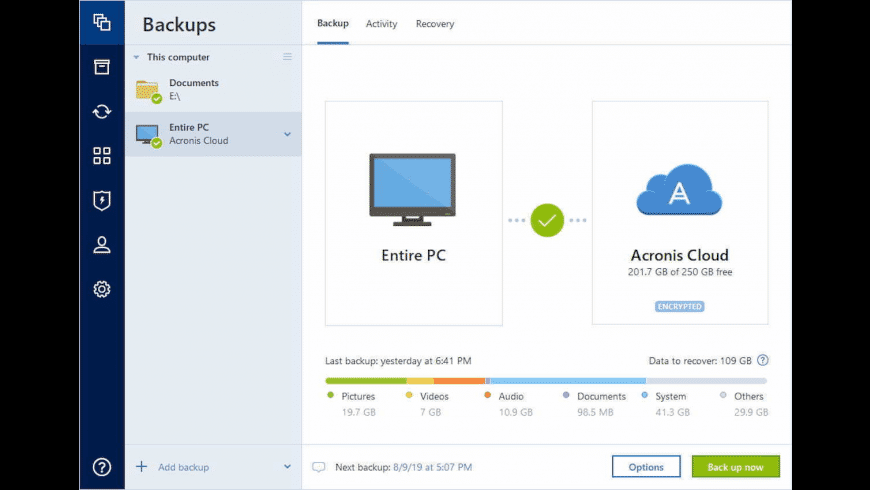Screen dimensions: 870x490
Task: Click the Last backup yesterday text
Action: point(398,361)
